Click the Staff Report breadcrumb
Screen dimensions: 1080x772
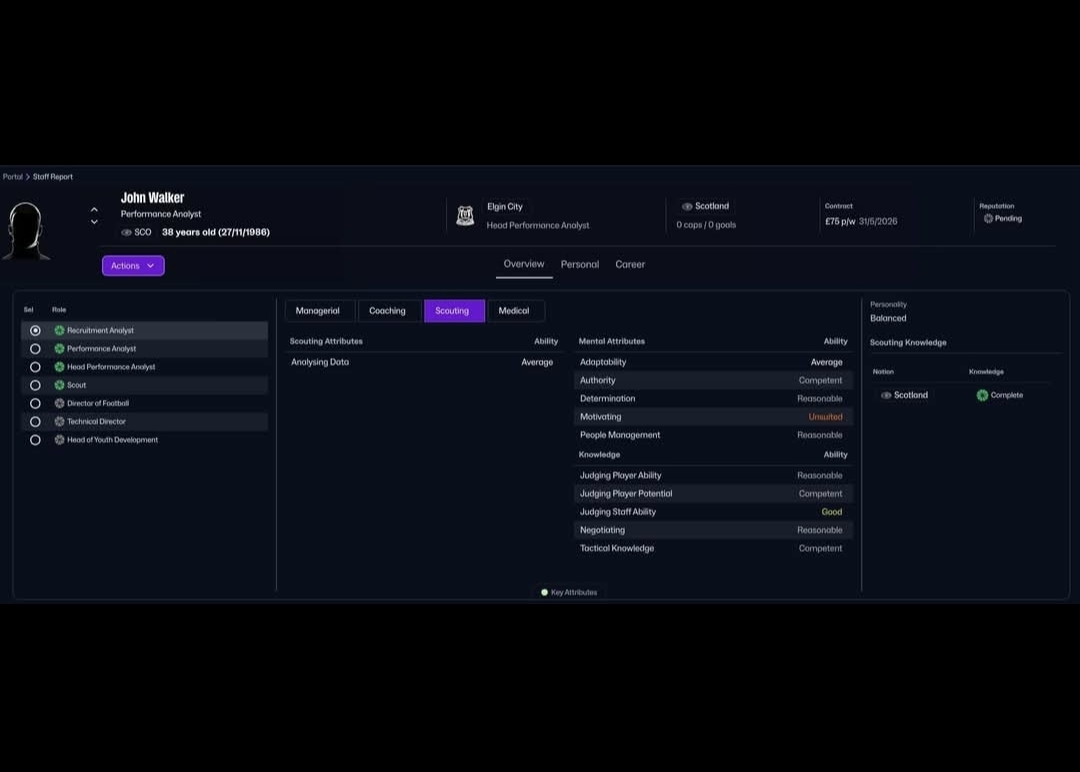coord(52,177)
